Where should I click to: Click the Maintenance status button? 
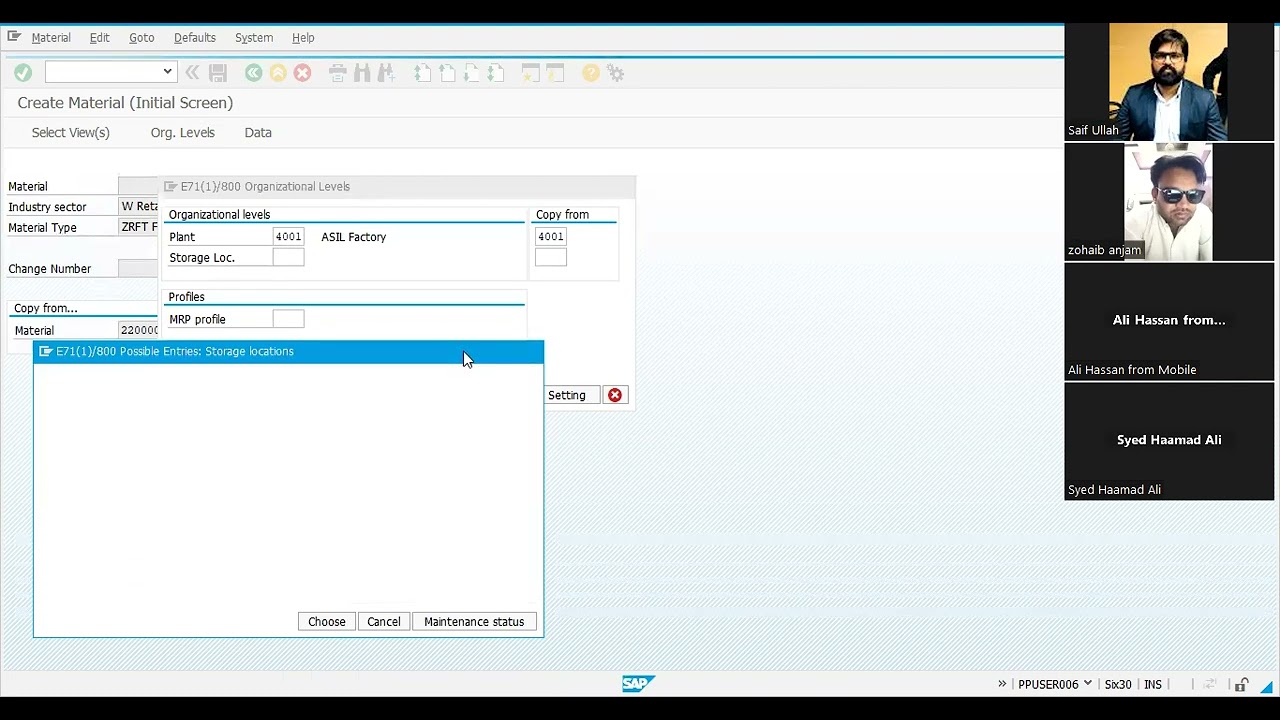click(474, 621)
